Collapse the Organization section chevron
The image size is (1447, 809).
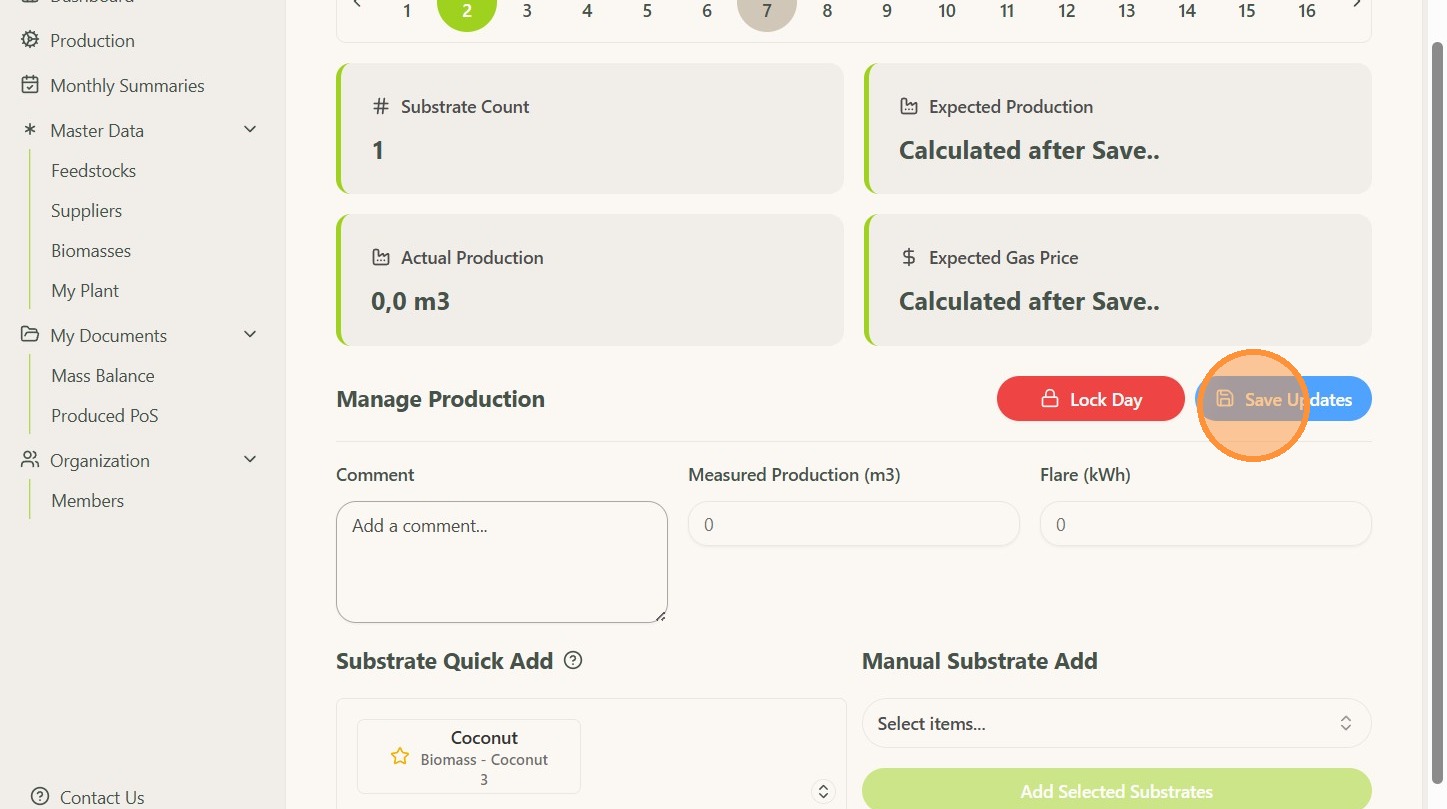[x=250, y=460]
